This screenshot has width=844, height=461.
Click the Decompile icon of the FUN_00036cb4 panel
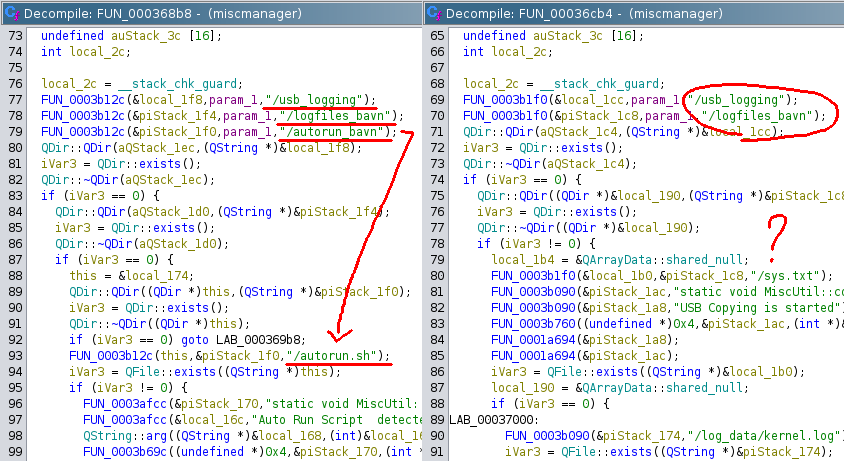[x=434, y=13]
